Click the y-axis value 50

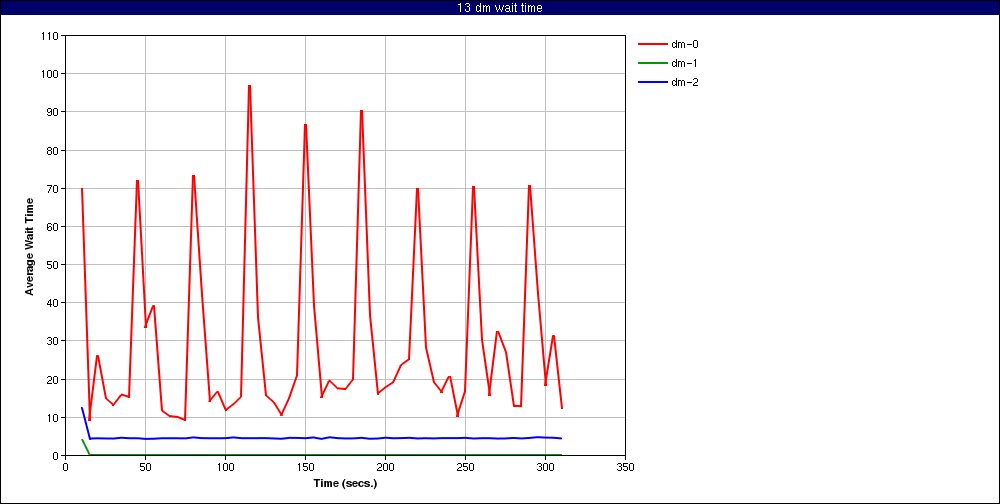(x=54, y=265)
